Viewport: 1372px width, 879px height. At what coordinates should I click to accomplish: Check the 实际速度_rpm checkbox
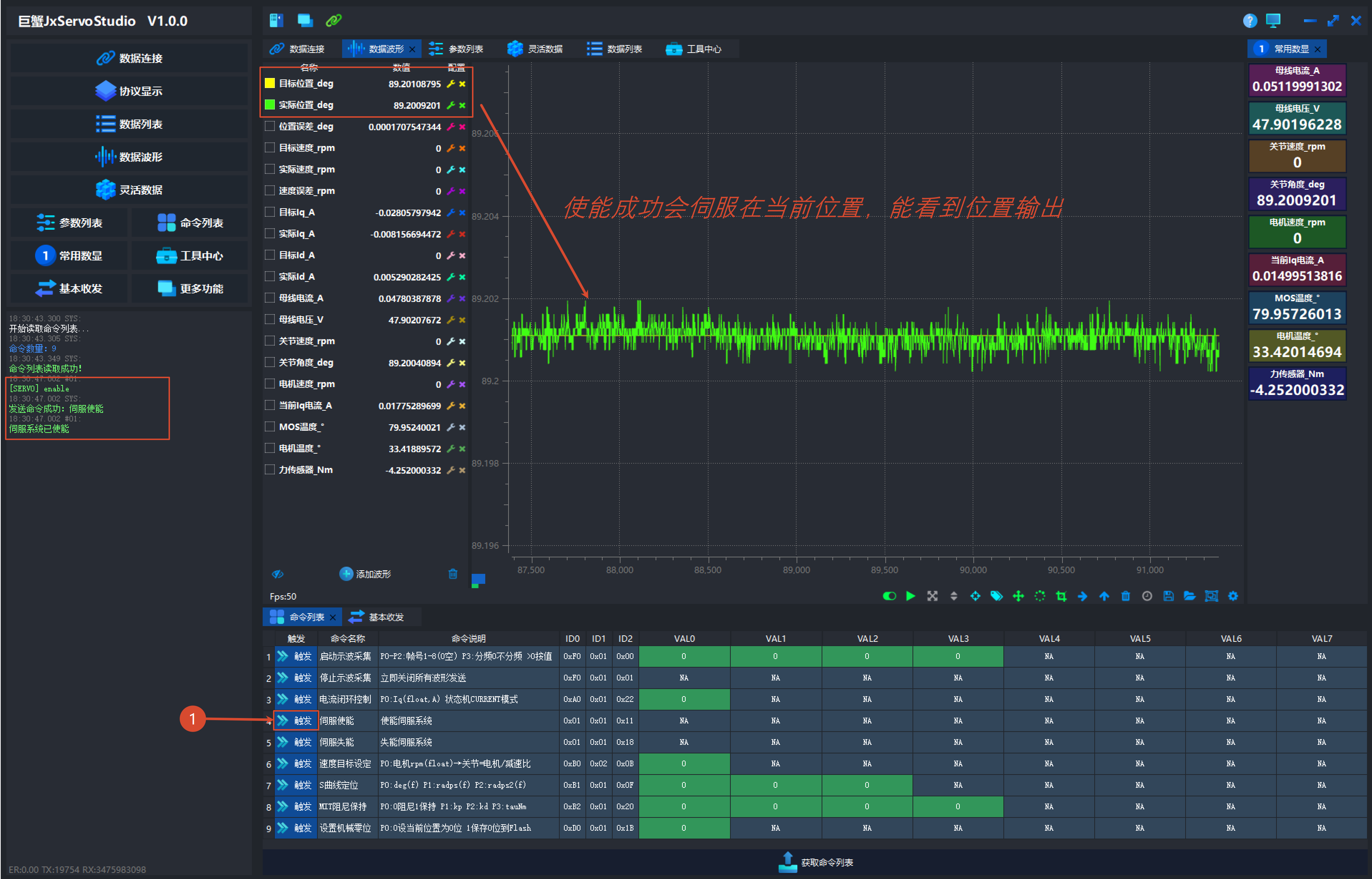(270, 169)
